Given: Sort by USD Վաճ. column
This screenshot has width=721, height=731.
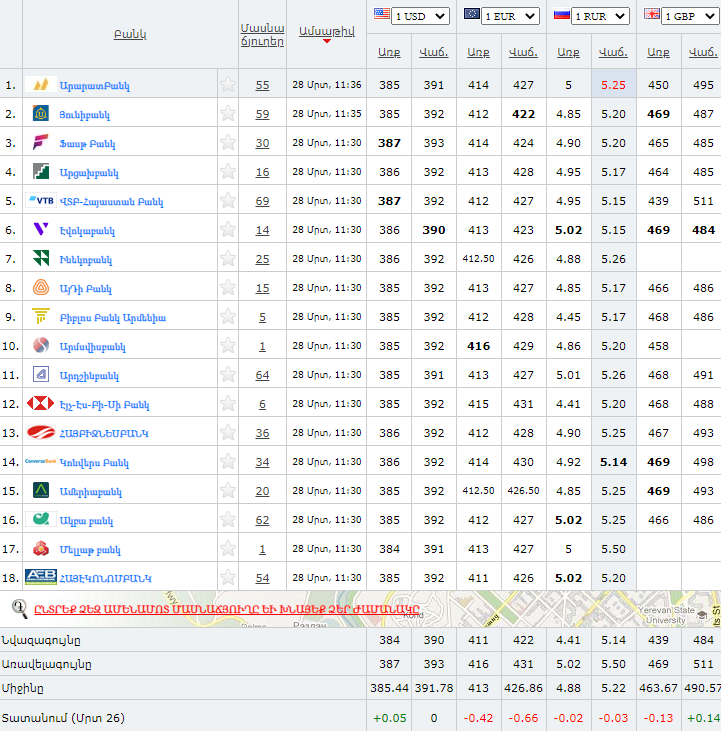Looking at the screenshot, I should [434, 52].
